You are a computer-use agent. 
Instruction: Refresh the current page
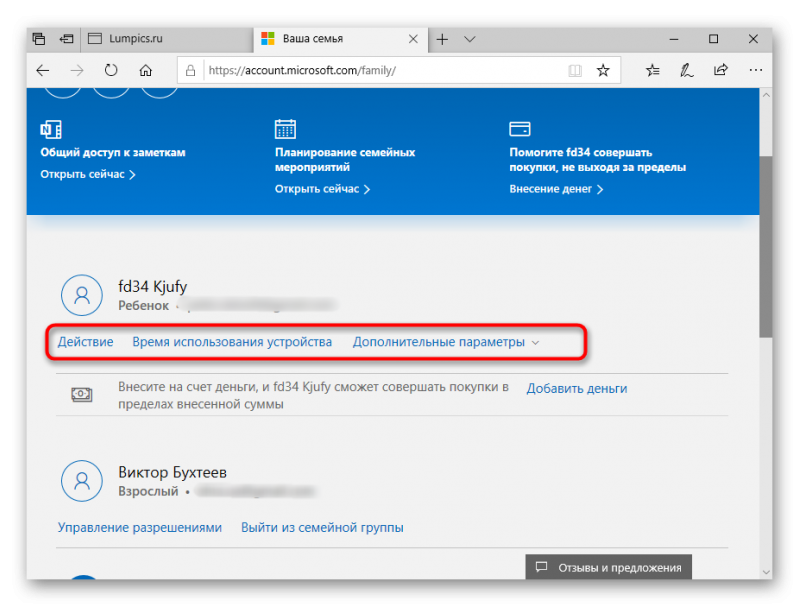coord(111,70)
